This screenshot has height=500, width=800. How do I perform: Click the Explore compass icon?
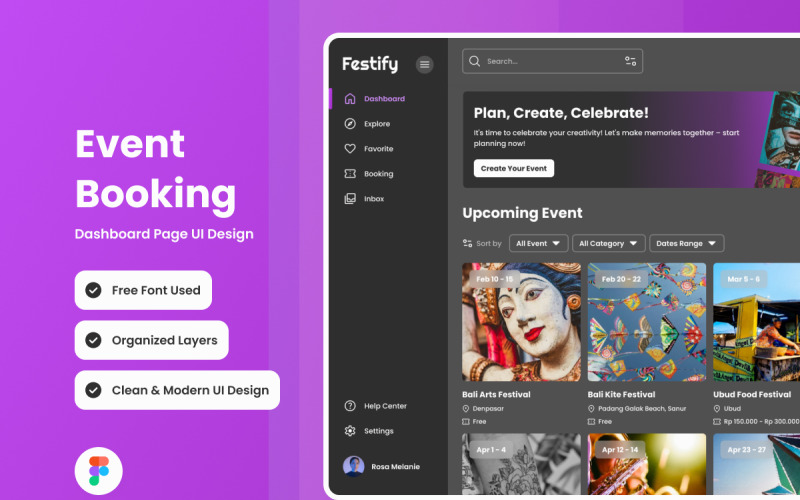(350, 124)
